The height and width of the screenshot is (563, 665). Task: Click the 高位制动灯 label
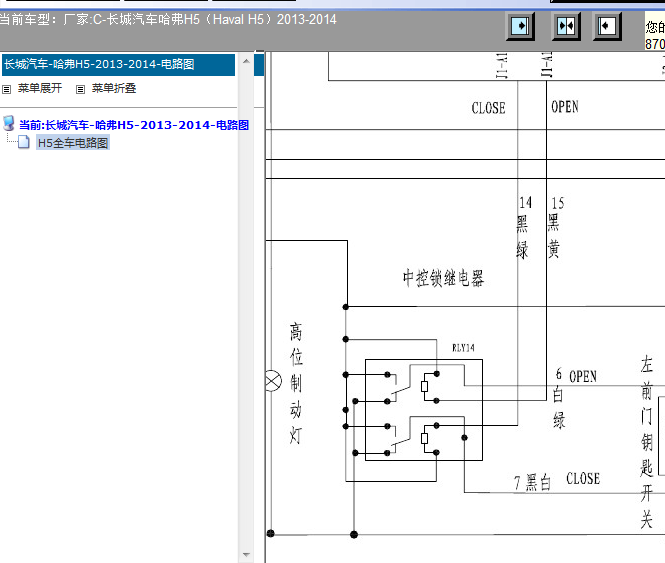[x=296, y=383]
